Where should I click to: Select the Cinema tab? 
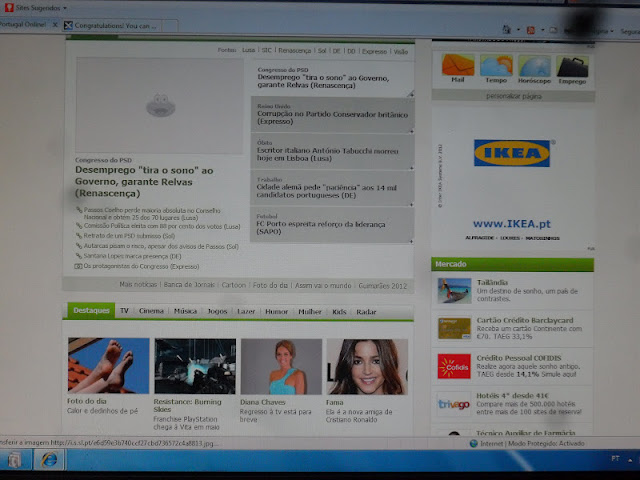tap(151, 311)
